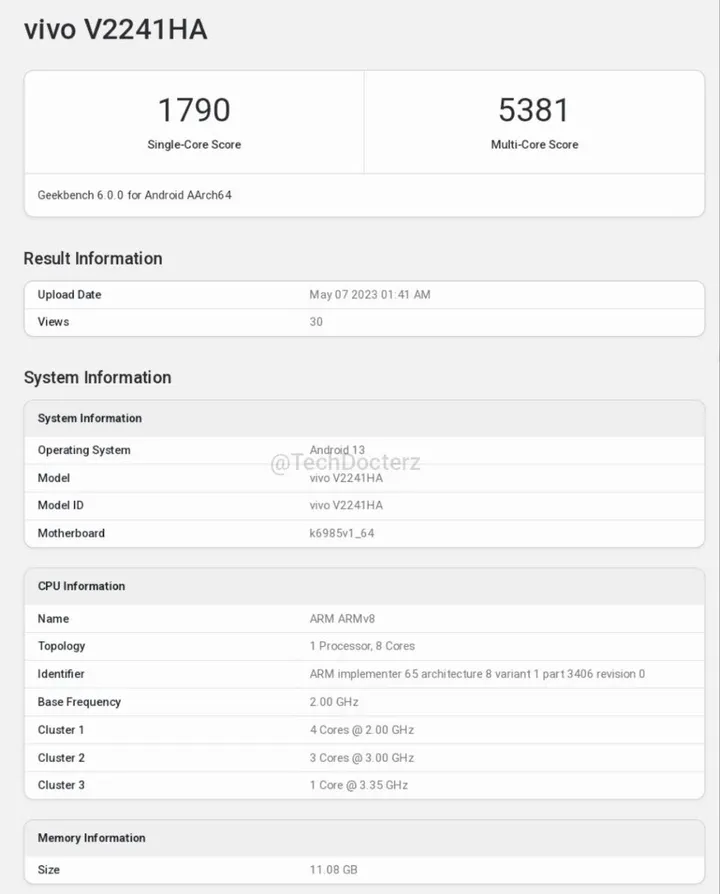Click the Base Frequency label
The image size is (720, 894).
coord(79,702)
